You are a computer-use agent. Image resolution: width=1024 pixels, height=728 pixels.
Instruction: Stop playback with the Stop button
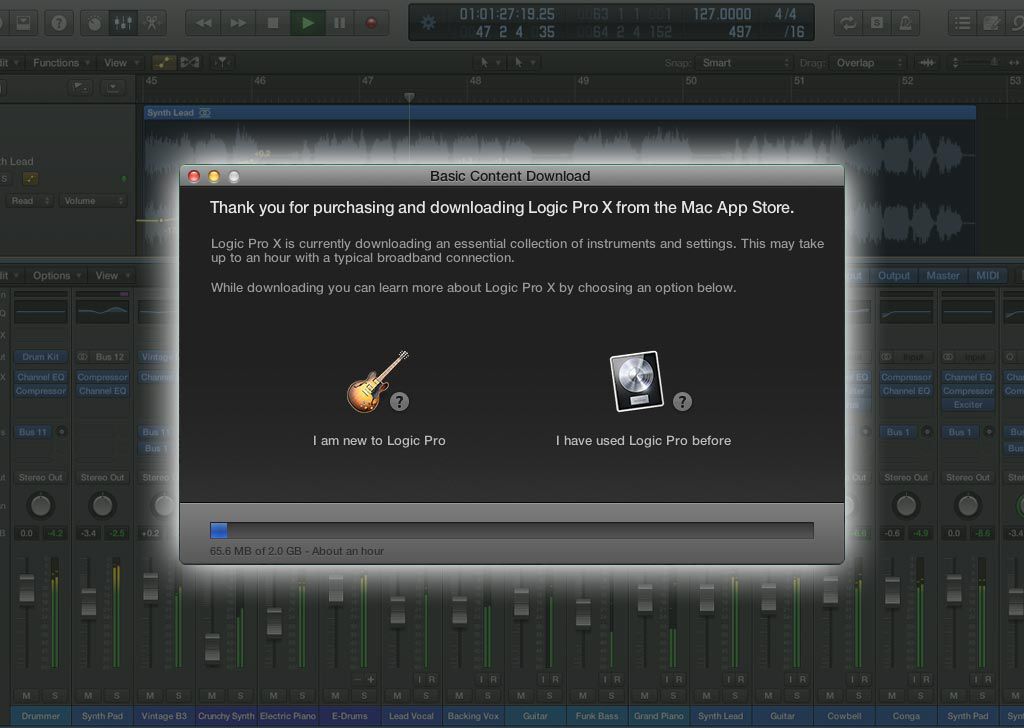(273, 24)
